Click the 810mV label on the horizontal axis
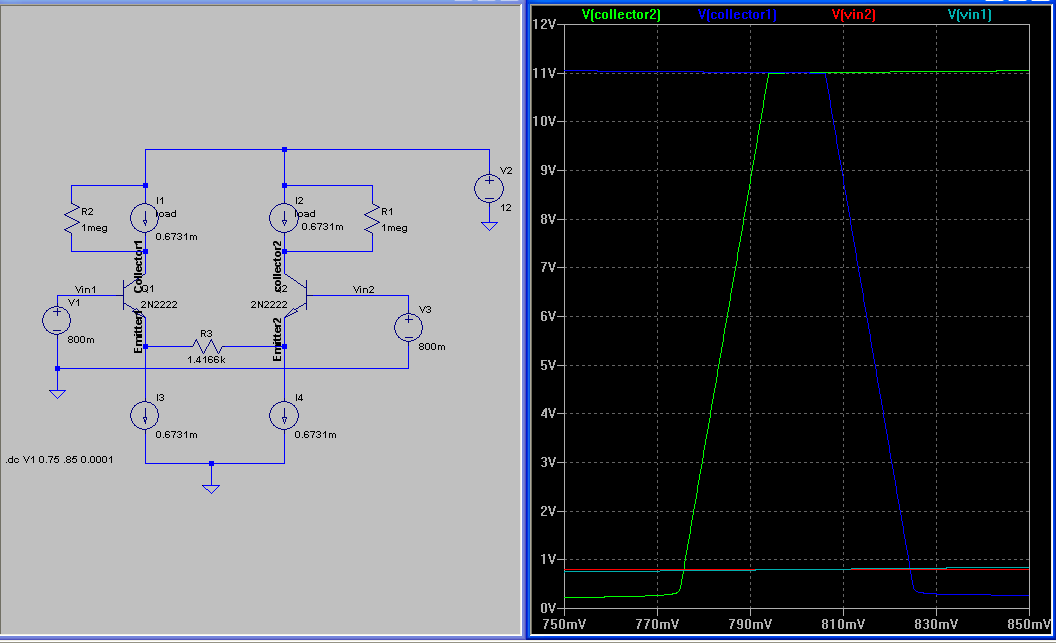 coord(843,624)
